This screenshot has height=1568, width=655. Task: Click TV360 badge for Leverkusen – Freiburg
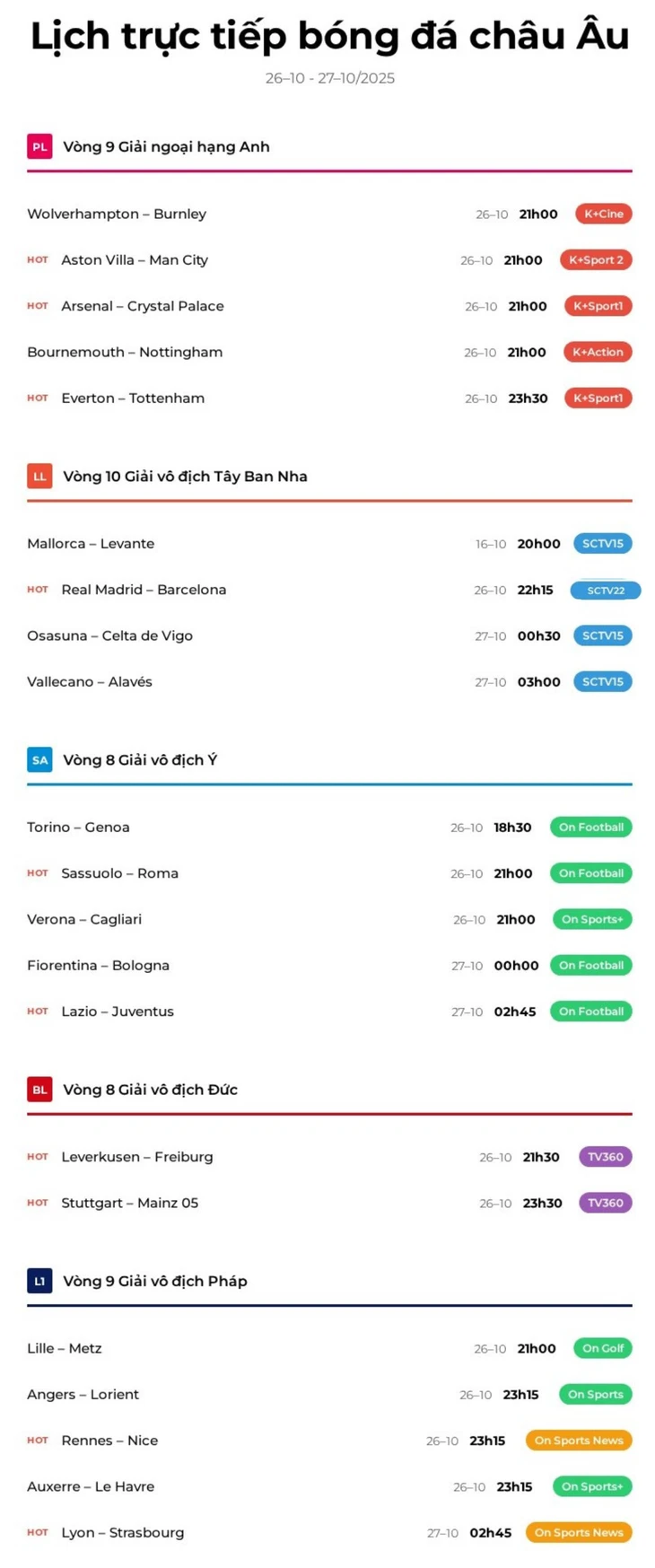606,1157
